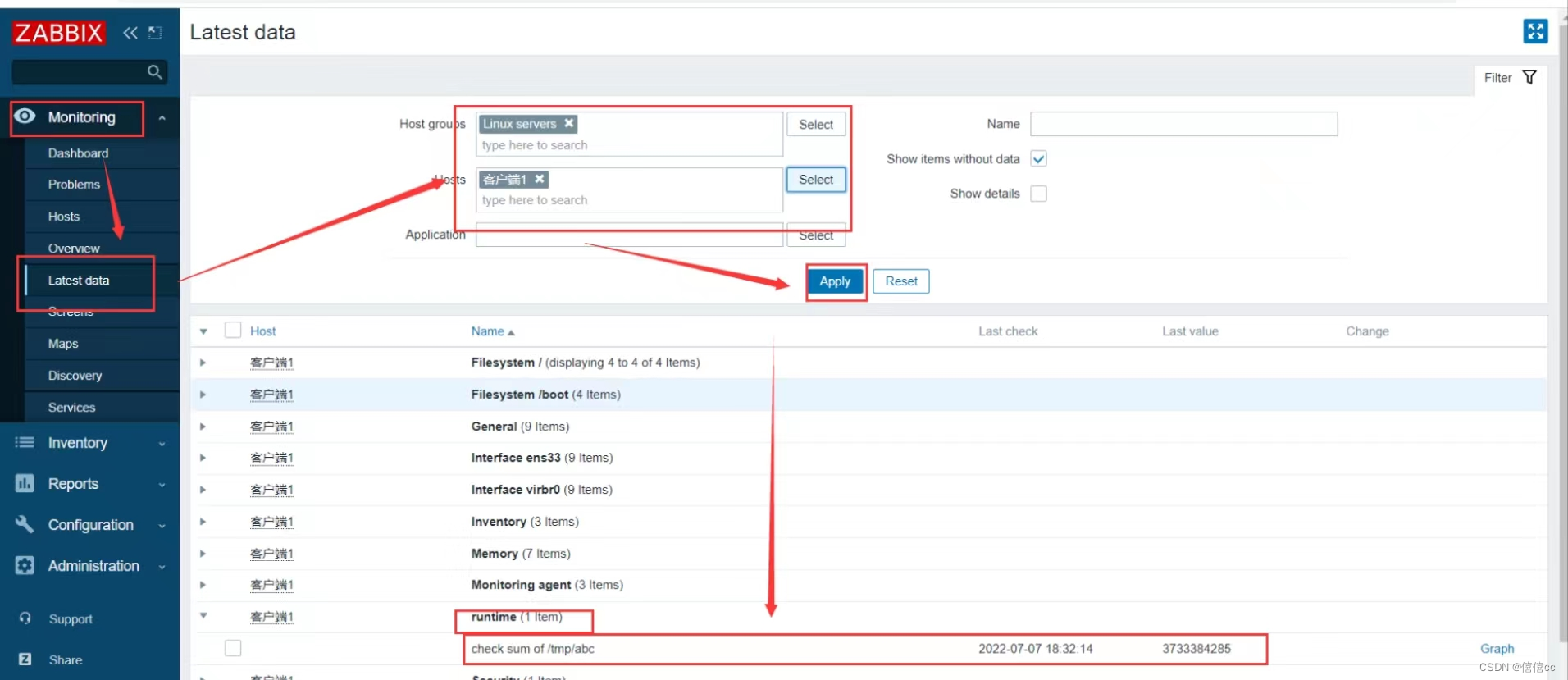Sort table by the Name column header
1568x680 pixels.
[492, 331]
